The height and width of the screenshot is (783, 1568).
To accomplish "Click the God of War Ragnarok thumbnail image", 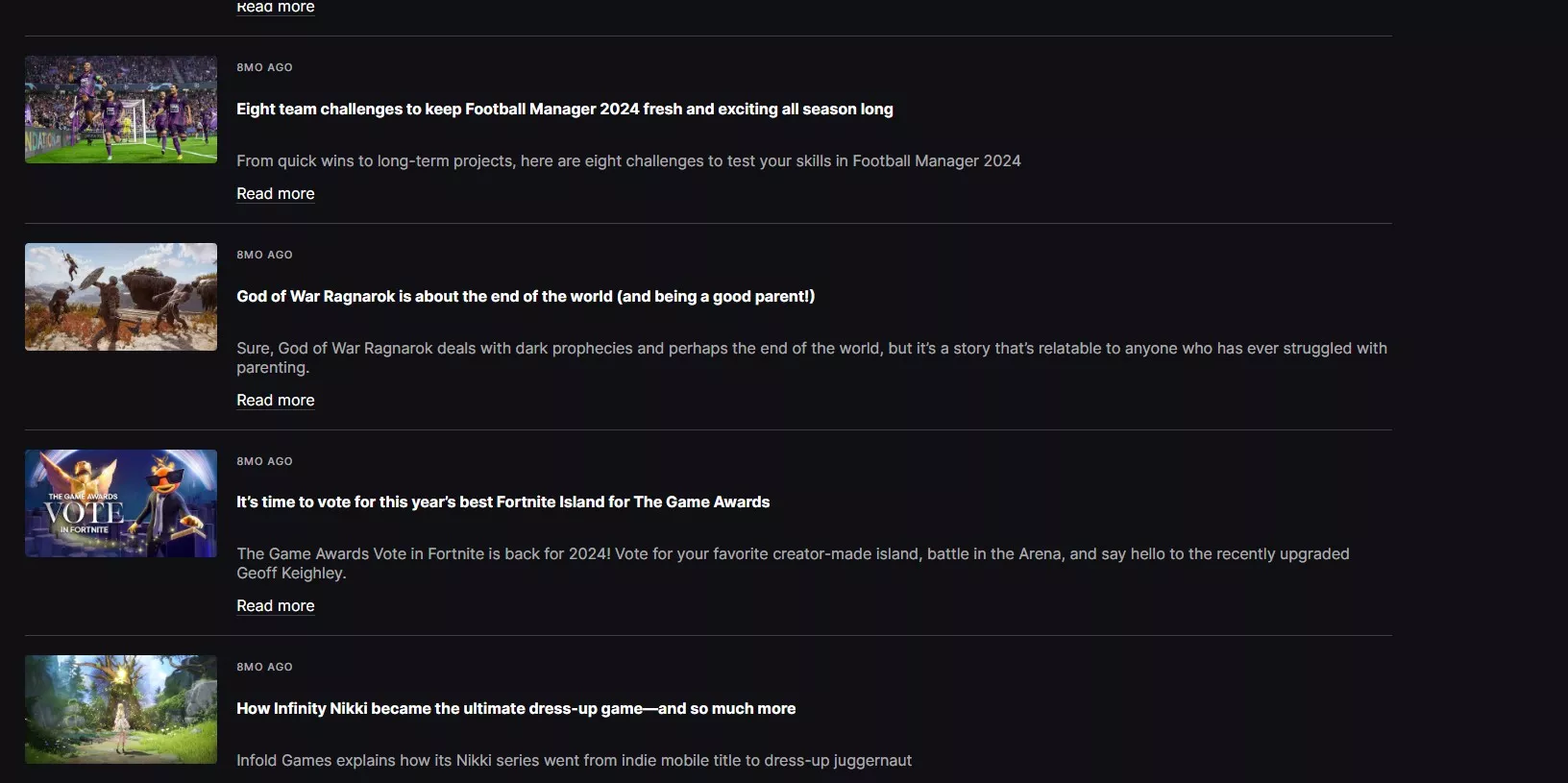I will 121,297.
